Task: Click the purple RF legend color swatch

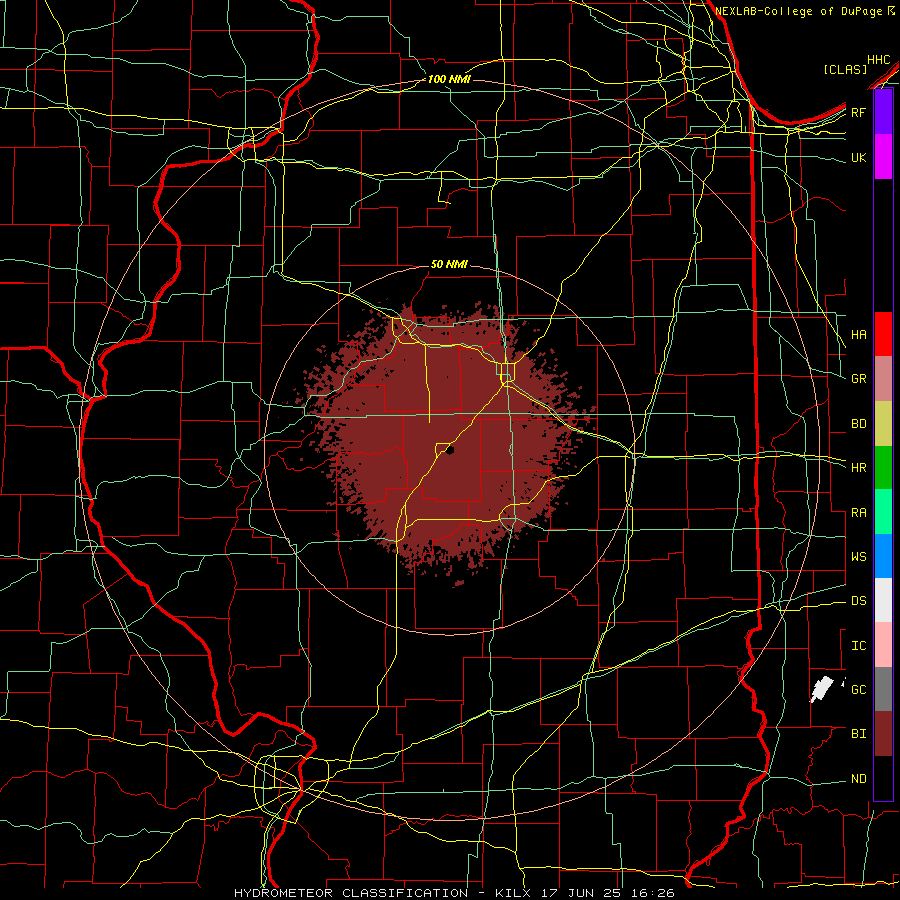Action: (883, 112)
